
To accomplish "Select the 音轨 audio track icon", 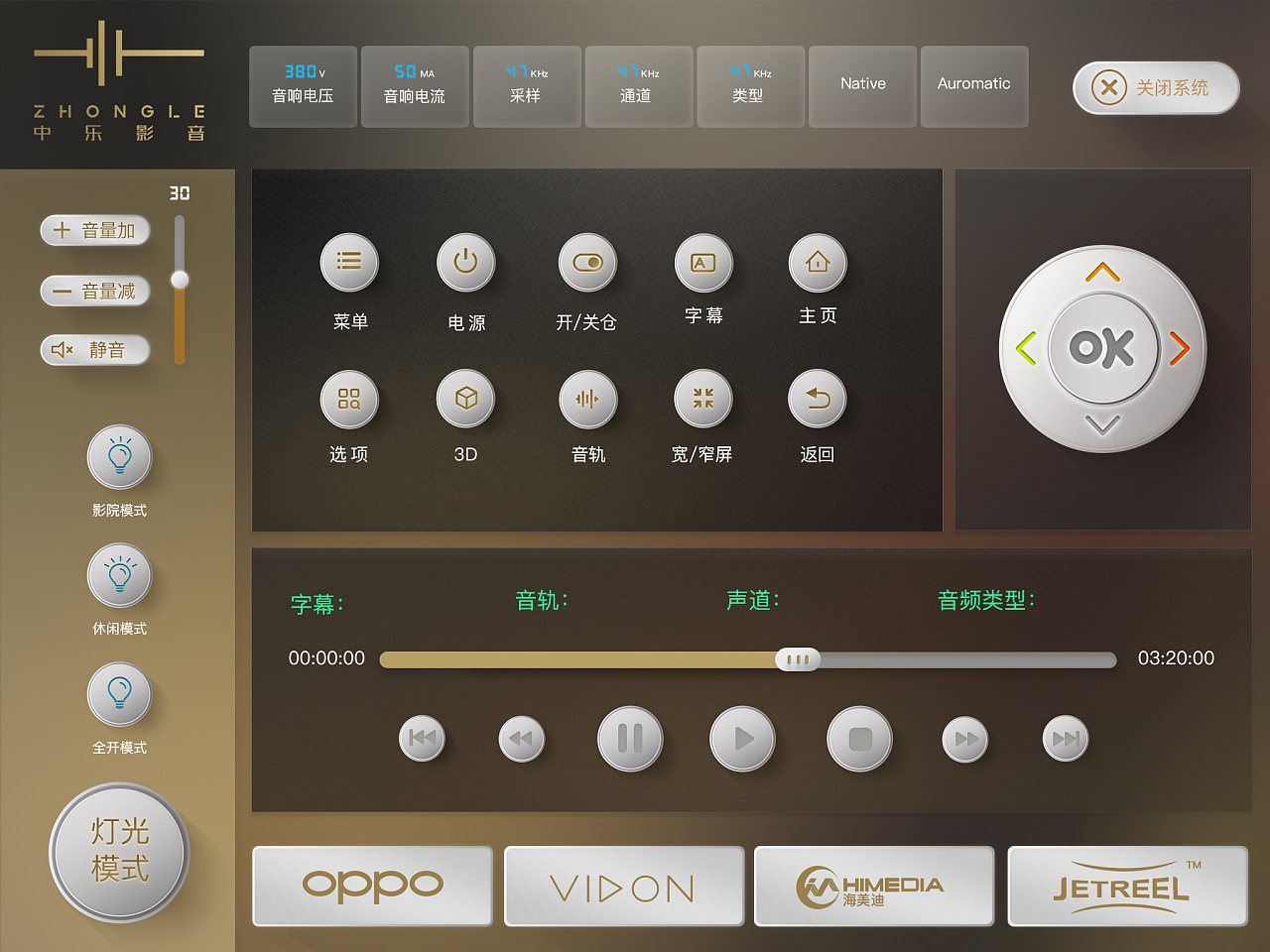I will (588, 399).
